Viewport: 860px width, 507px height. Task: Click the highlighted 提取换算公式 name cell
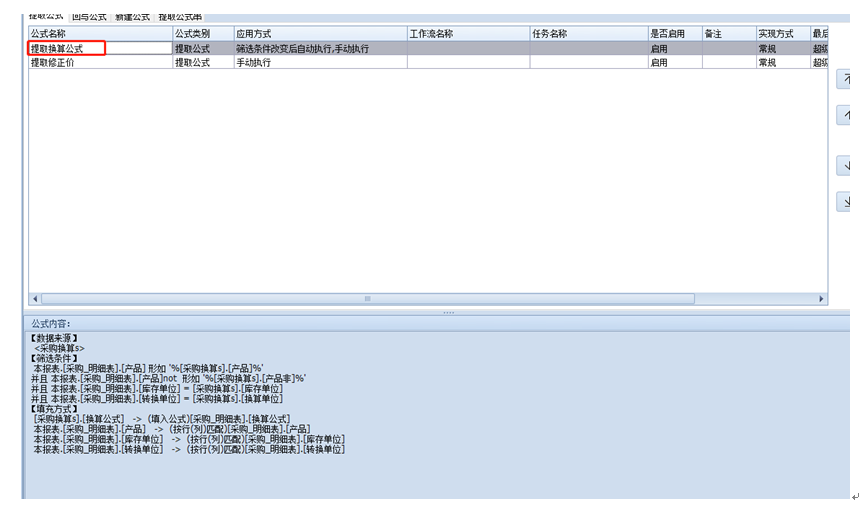click(x=67, y=48)
